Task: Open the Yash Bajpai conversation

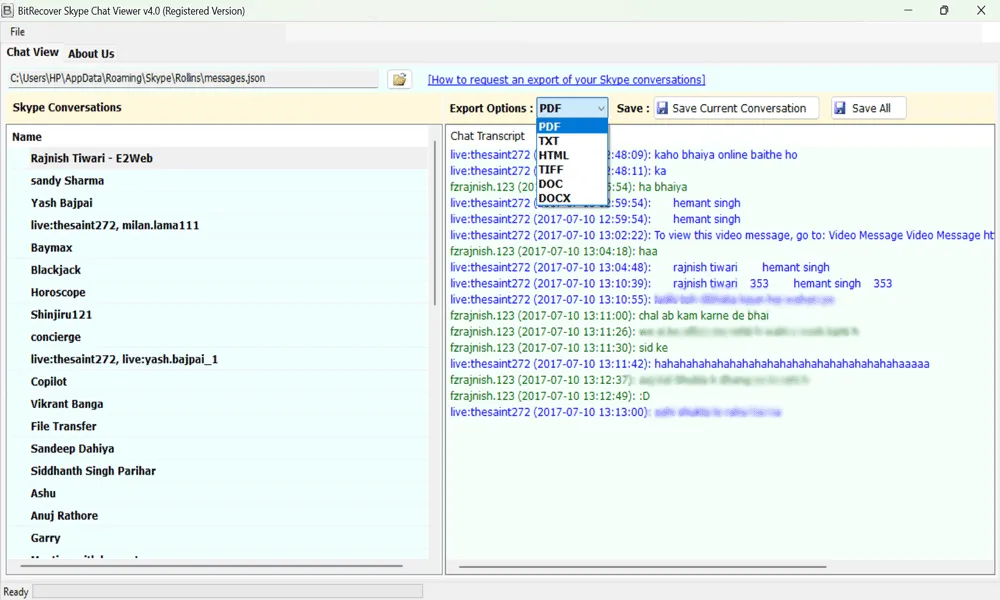Action: click(x=62, y=203)
